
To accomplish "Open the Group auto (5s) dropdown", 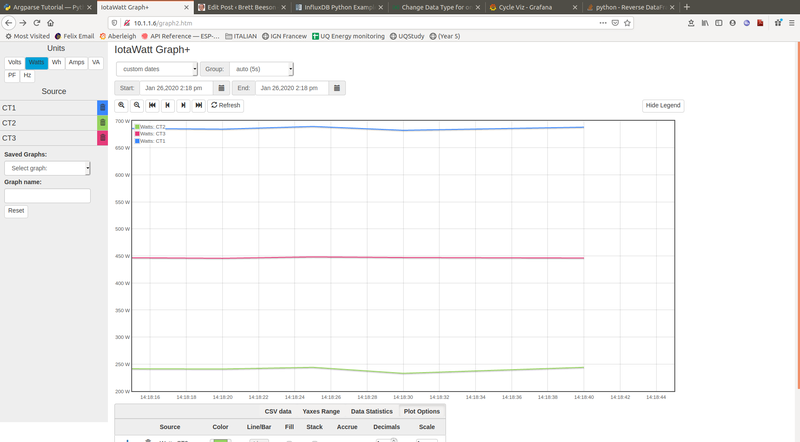I will [x=261, y=69].
